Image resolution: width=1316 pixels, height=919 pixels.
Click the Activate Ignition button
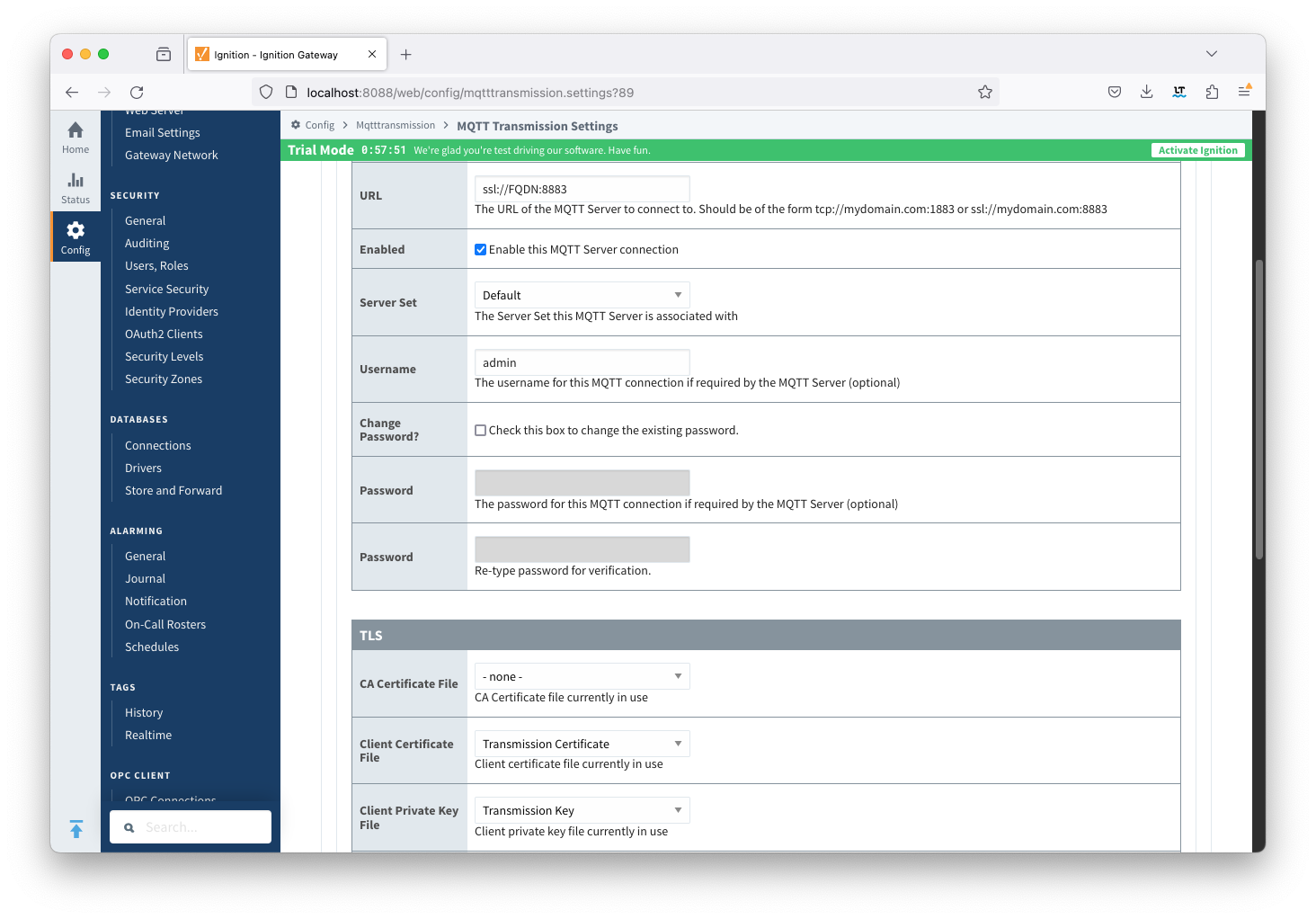click(x=1197, y=150)
